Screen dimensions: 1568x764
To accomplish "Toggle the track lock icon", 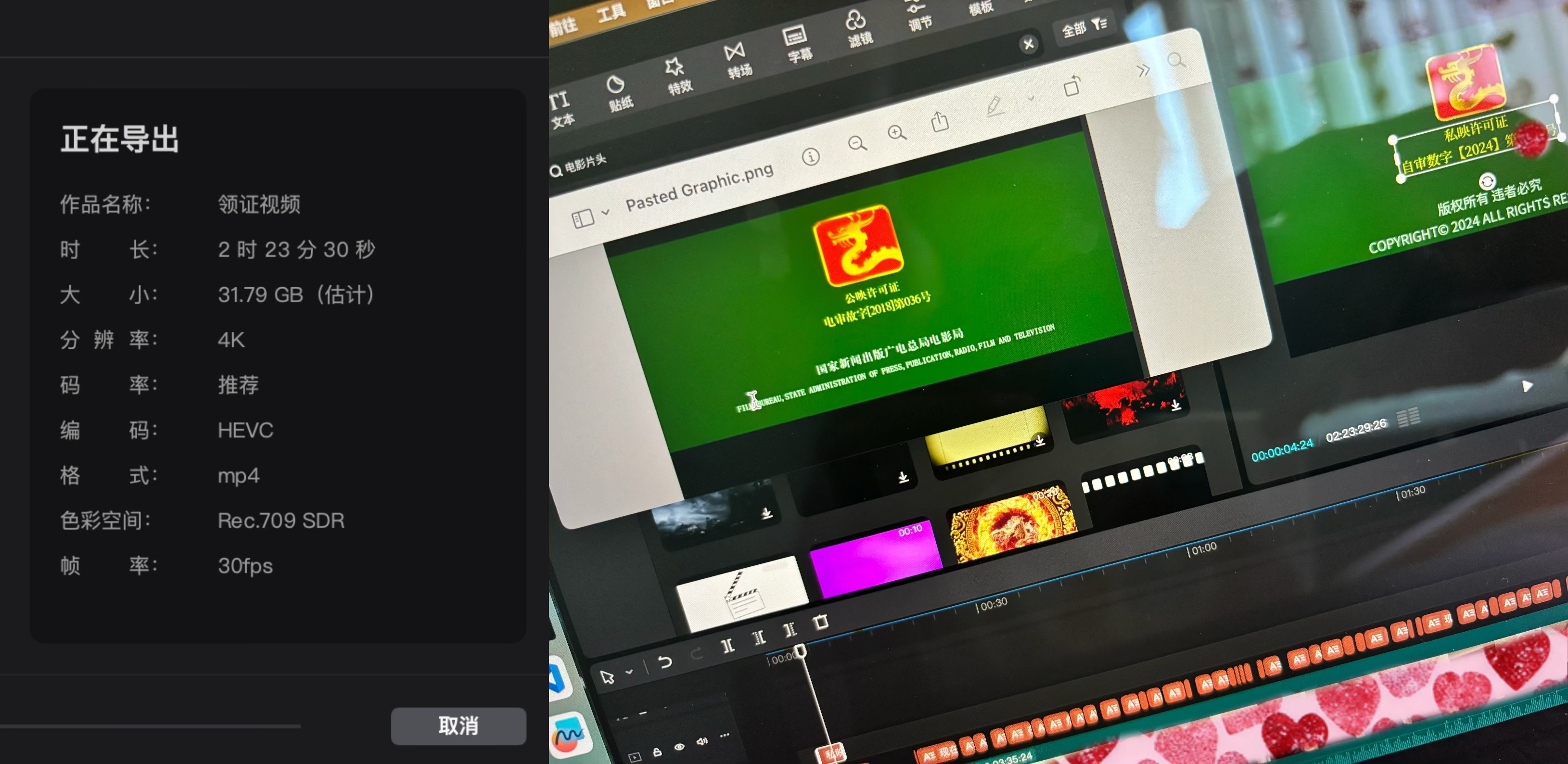I will pyautogui.click(x=657, y=752).
